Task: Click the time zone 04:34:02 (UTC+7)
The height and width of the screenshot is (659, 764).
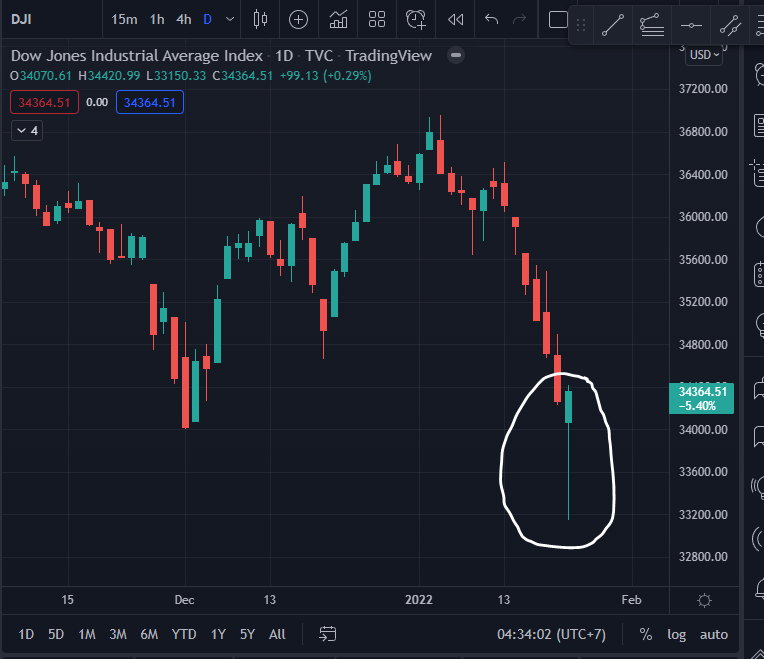Action: click(x=551, y=634)
